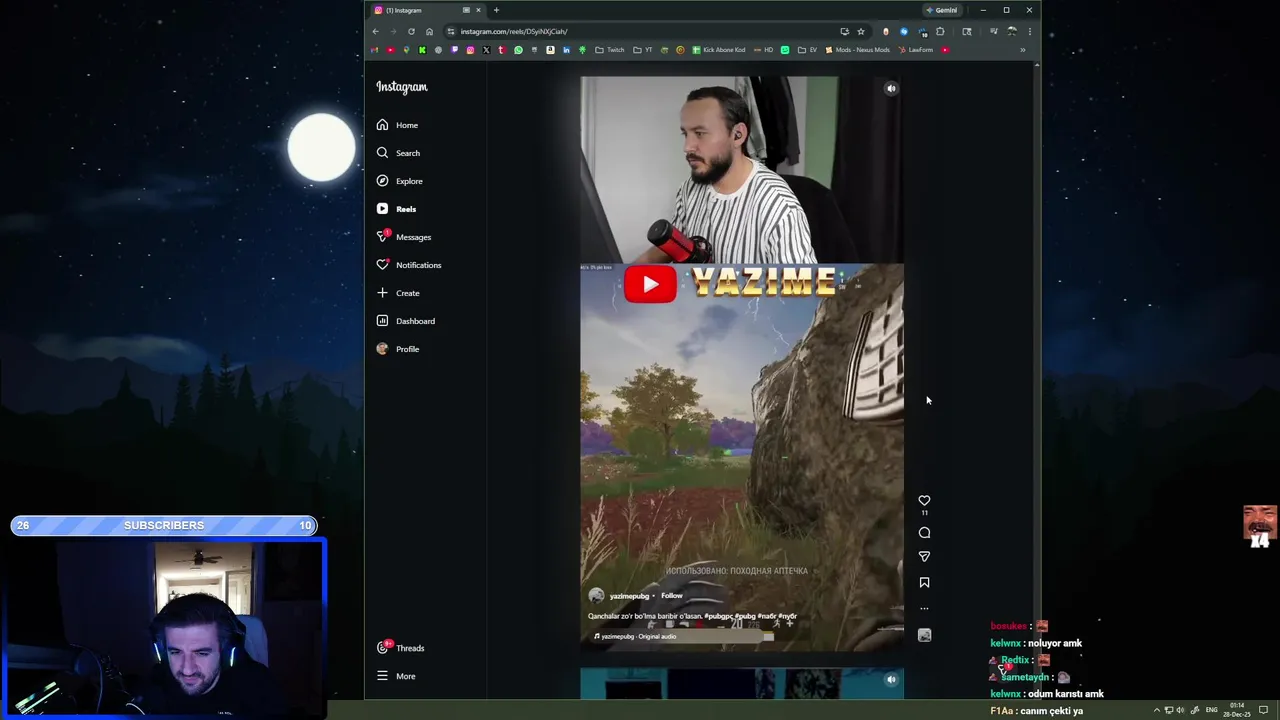The height and width of the screenshot is (720, 1280).
Task: Open the green Kick bookmark icon
Action: pyautogui.click(x=422, y=50)
